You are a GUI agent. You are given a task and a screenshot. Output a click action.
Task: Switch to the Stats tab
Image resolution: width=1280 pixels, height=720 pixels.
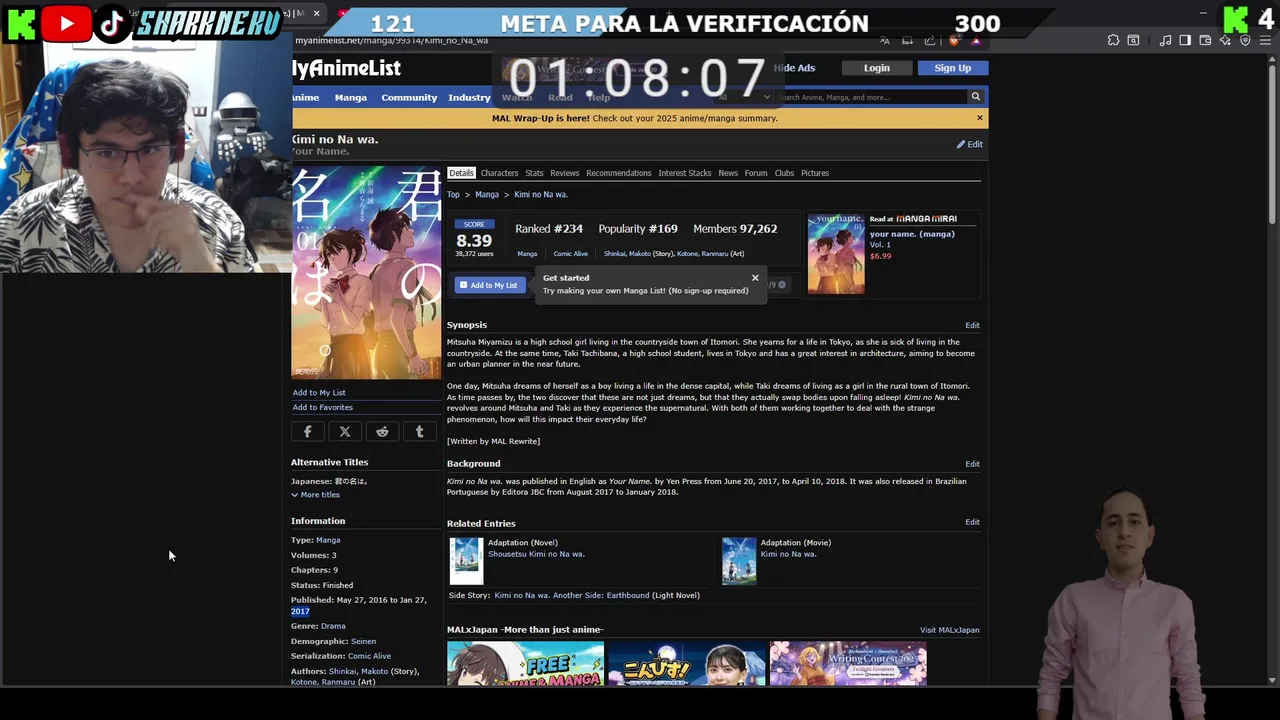[534, 173]
